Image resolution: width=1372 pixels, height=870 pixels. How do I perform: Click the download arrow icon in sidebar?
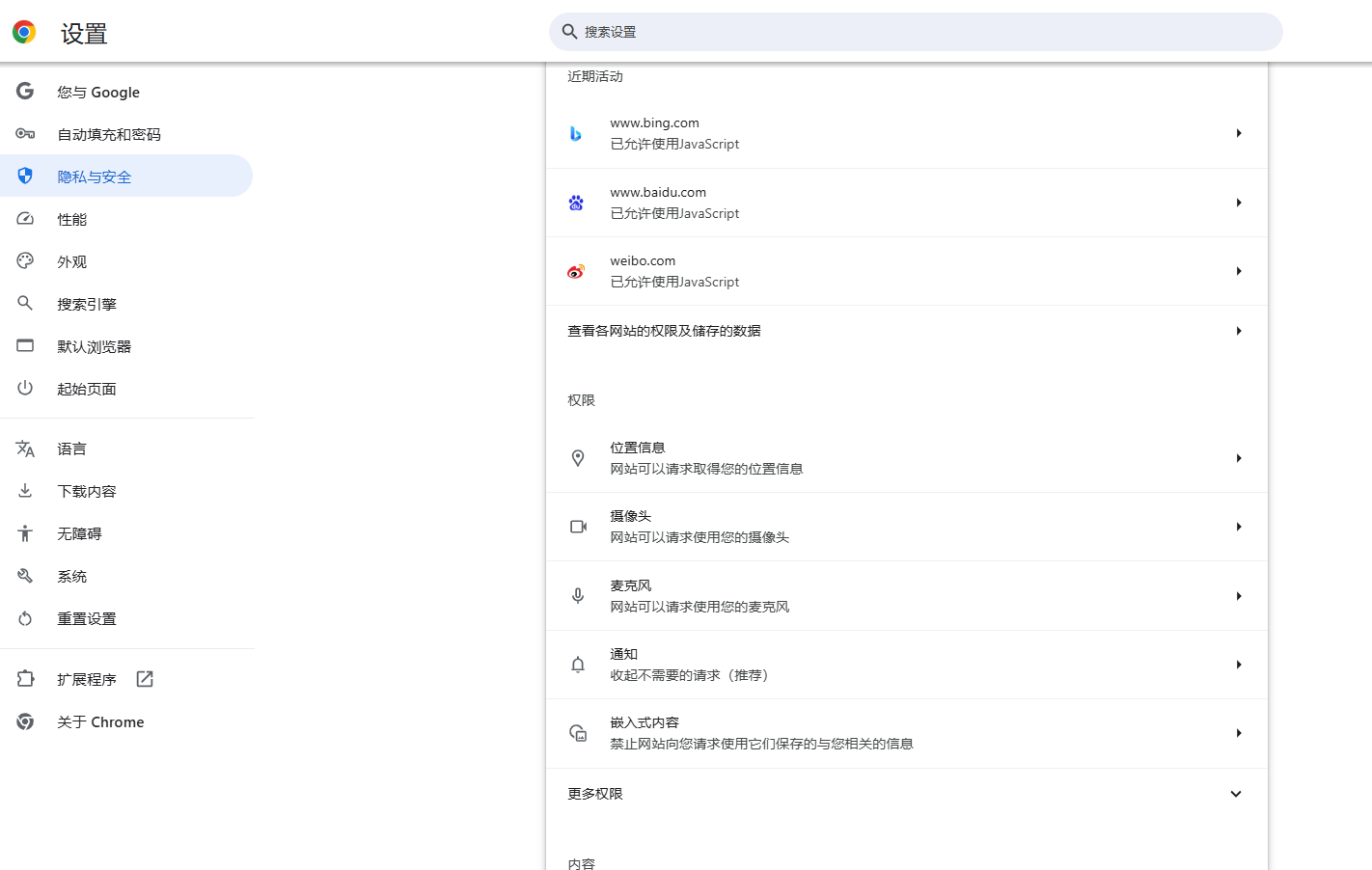[25, 491]
